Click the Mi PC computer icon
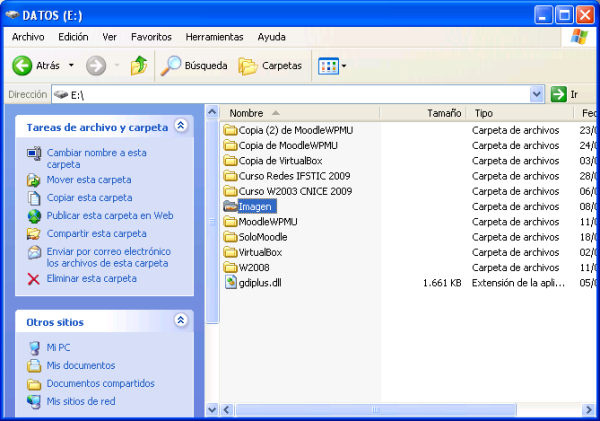This screenshot has width=600, height=421. coord(34,347)
